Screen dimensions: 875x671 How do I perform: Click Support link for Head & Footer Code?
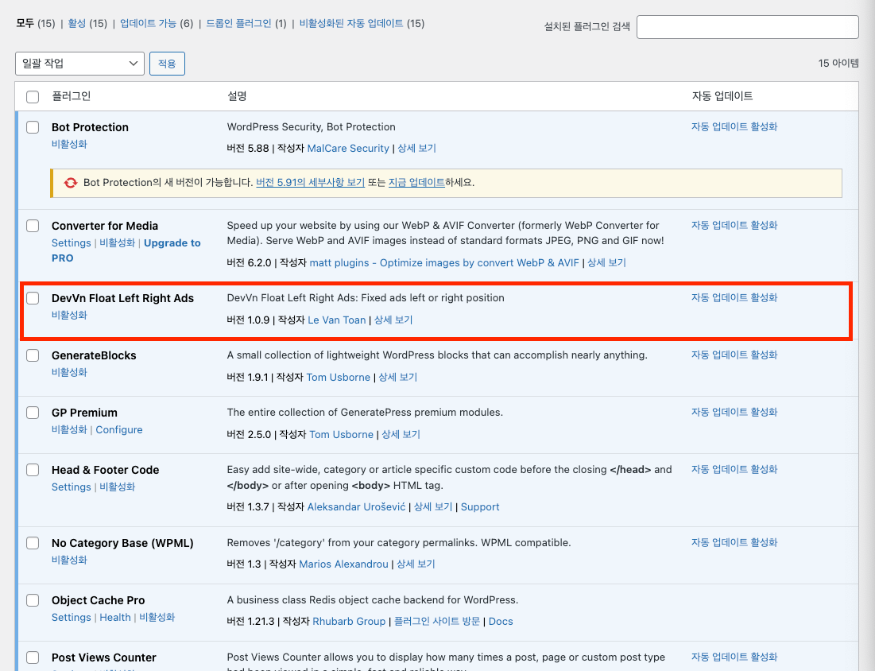click(x=480, y=507)
